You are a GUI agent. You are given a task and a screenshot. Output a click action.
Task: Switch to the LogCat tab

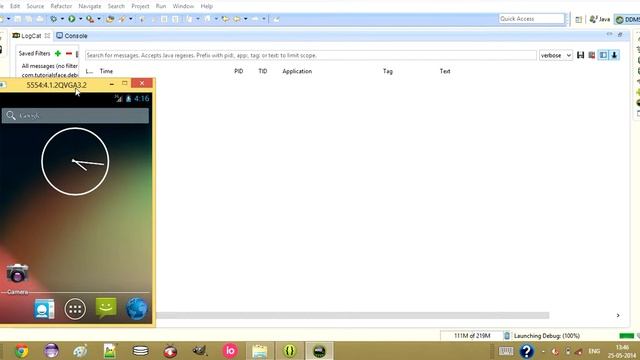point(31,36)
